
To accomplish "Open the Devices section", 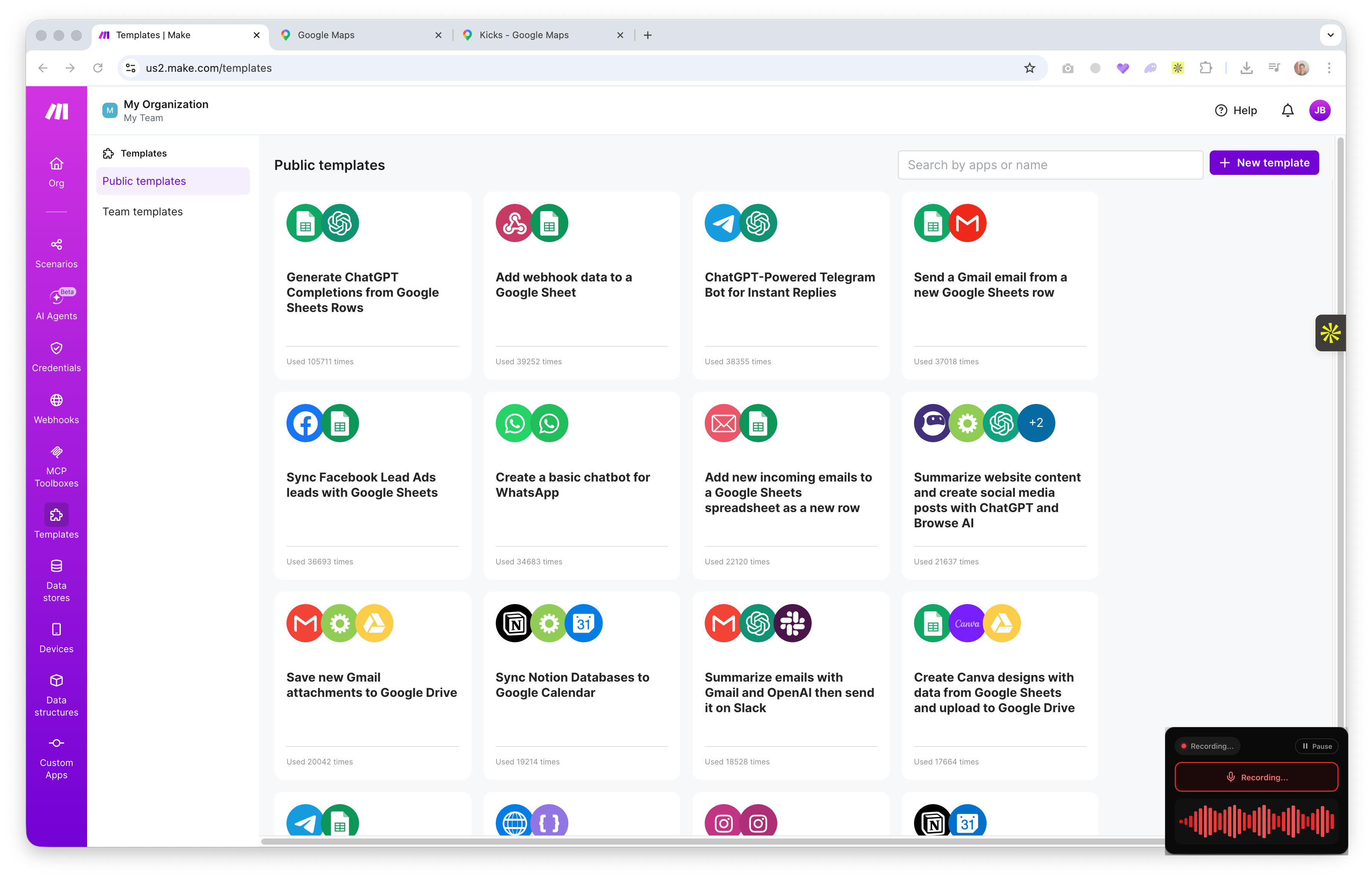I will point(56,638).
